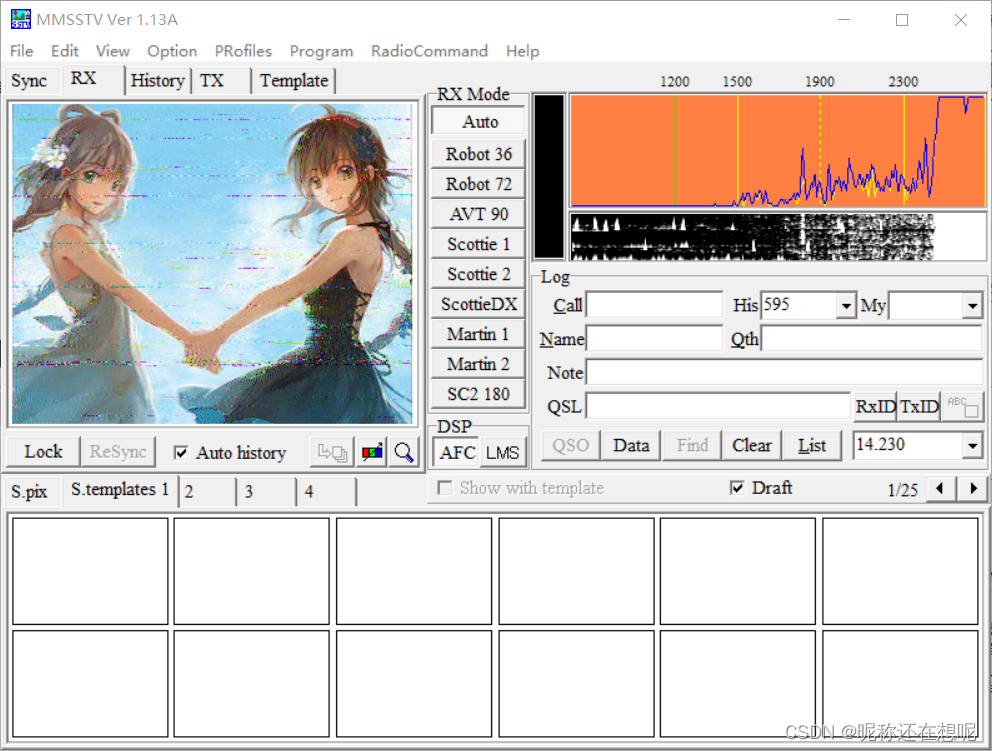Go to previous template page arrow
The image size is (992, 751).
pyautogui.click(x=939, y=488)
